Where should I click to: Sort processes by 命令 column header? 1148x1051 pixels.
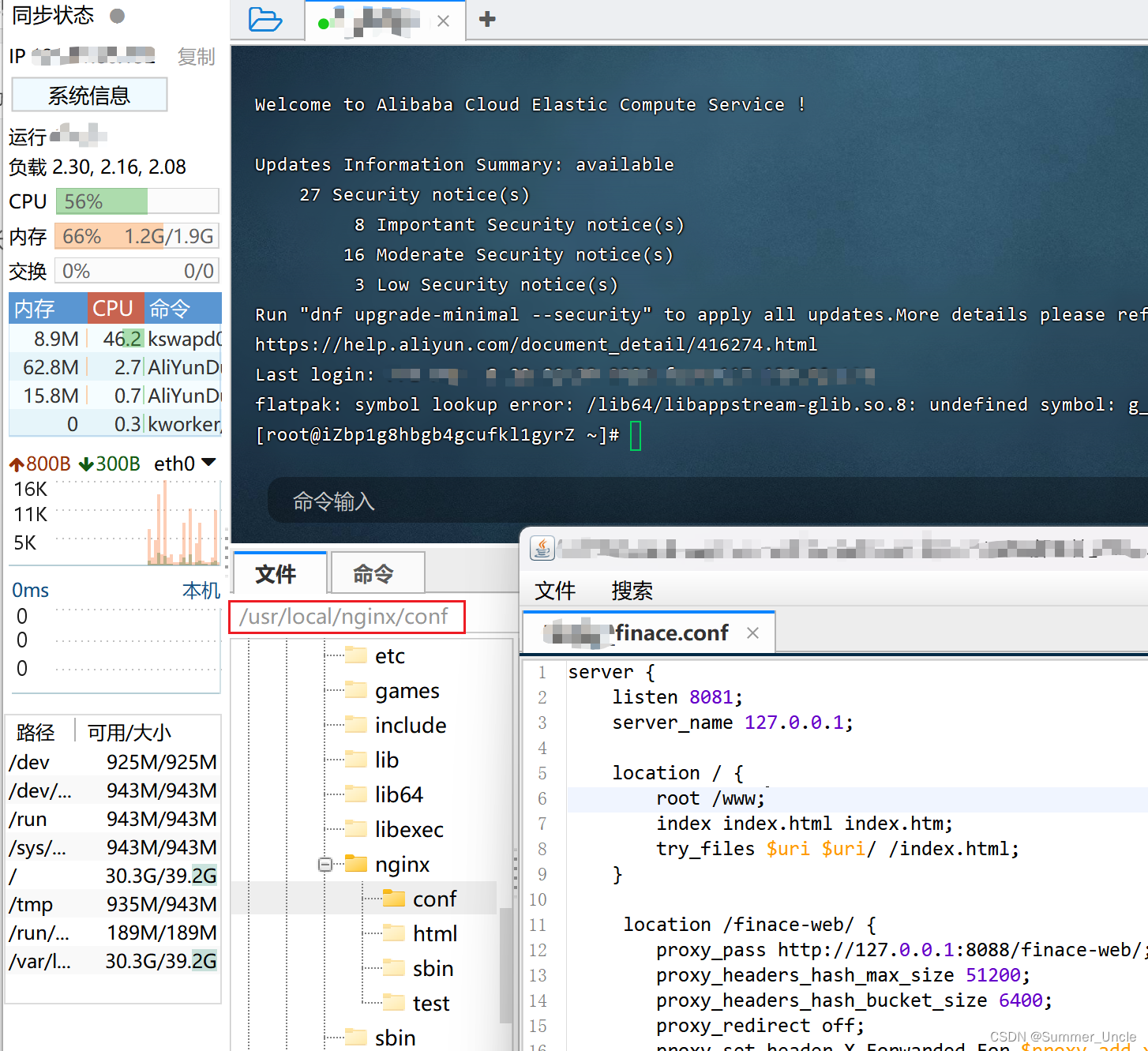click(x=183, y=308)
